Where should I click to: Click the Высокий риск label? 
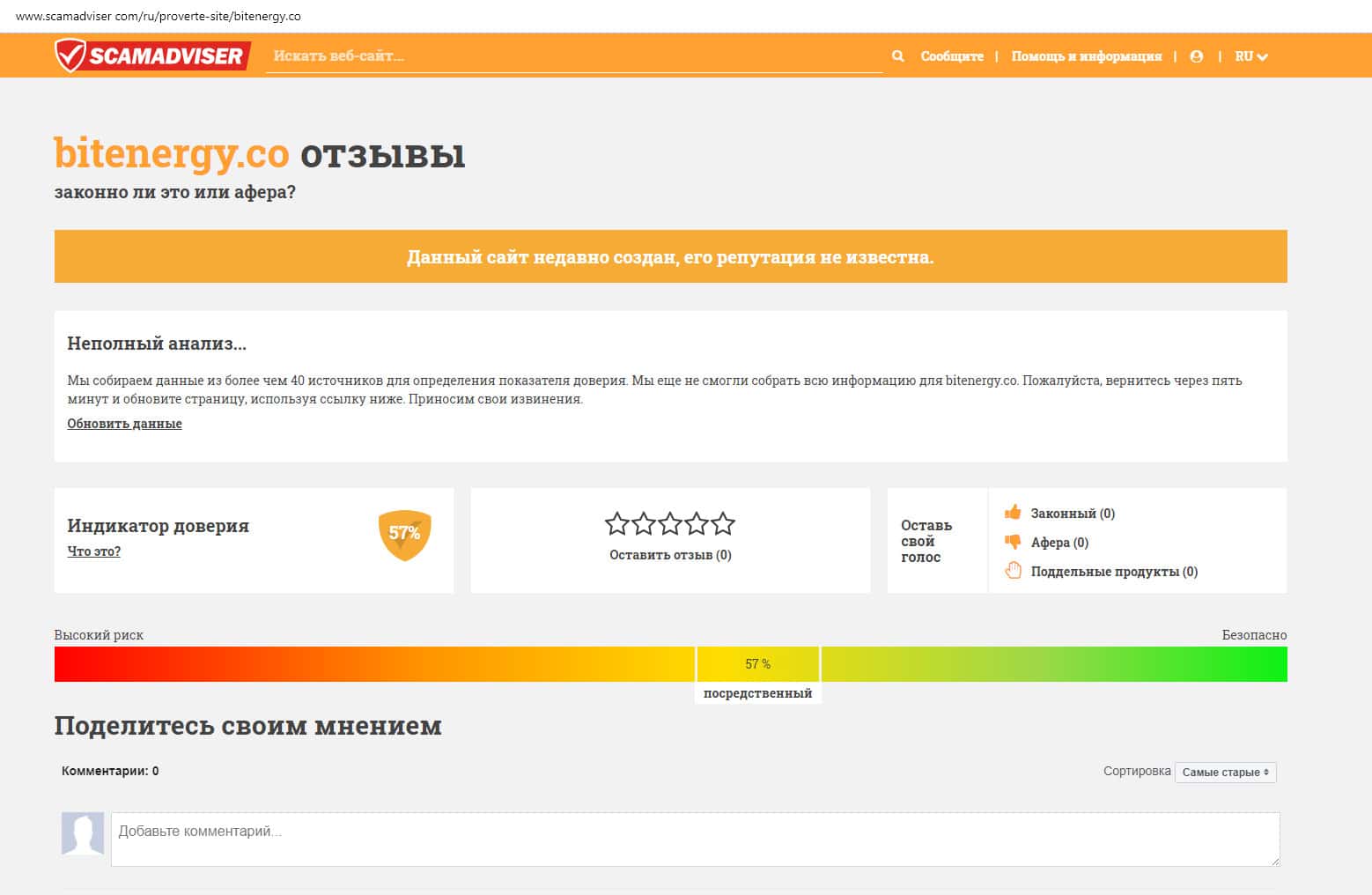point(99,635)
